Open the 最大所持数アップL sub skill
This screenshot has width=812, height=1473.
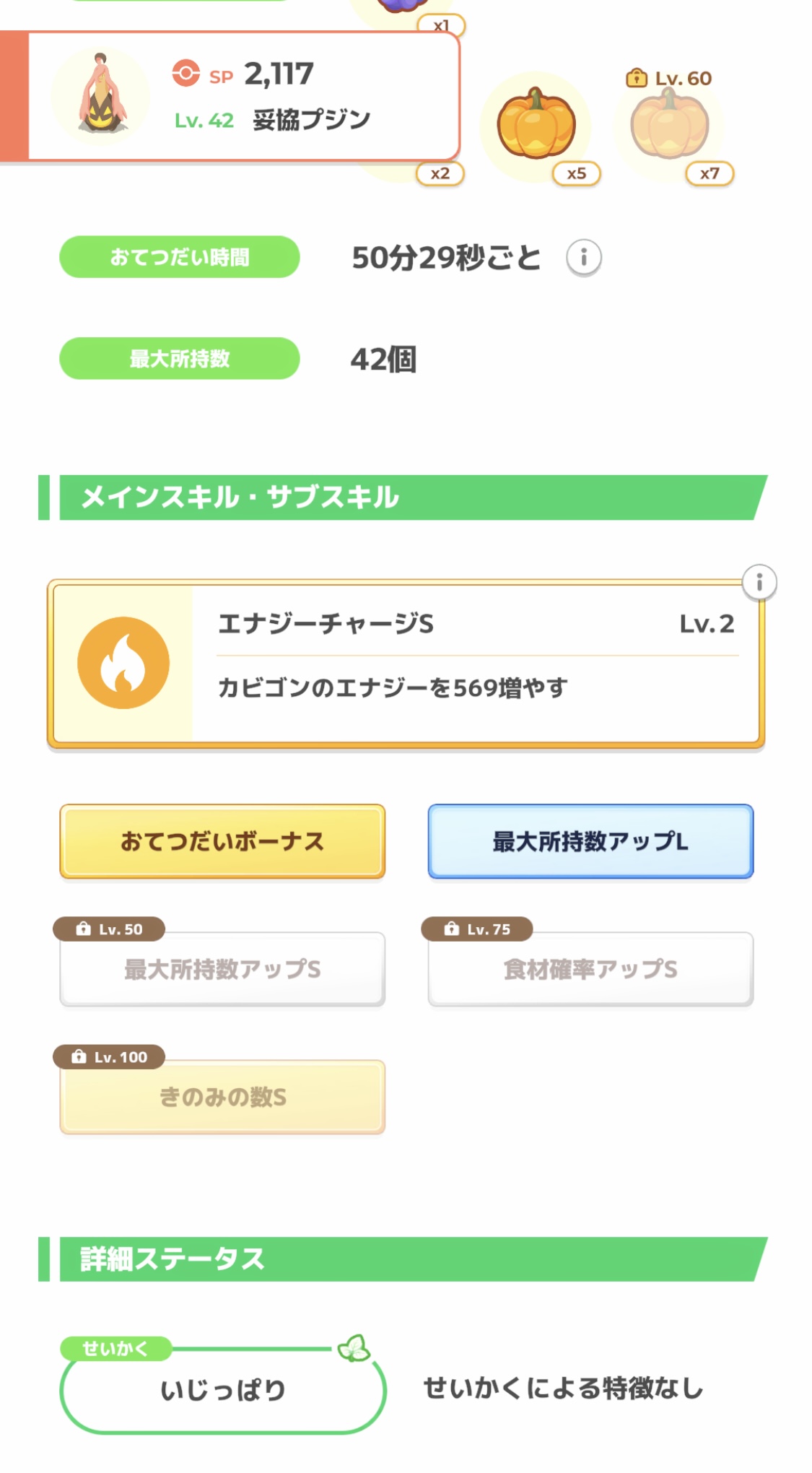point(590,841)
